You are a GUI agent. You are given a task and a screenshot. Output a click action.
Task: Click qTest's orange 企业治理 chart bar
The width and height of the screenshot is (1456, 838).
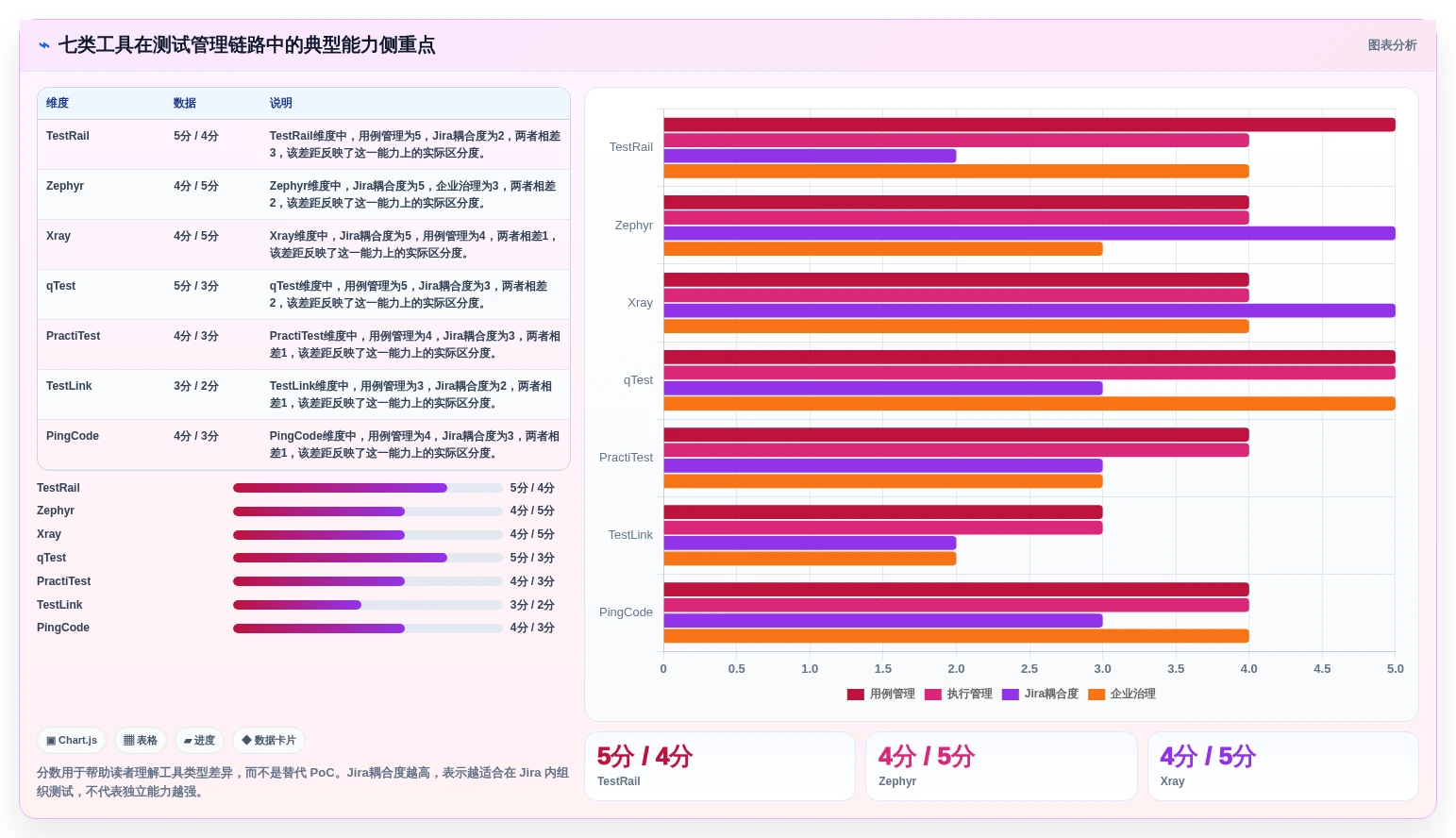1029,404
